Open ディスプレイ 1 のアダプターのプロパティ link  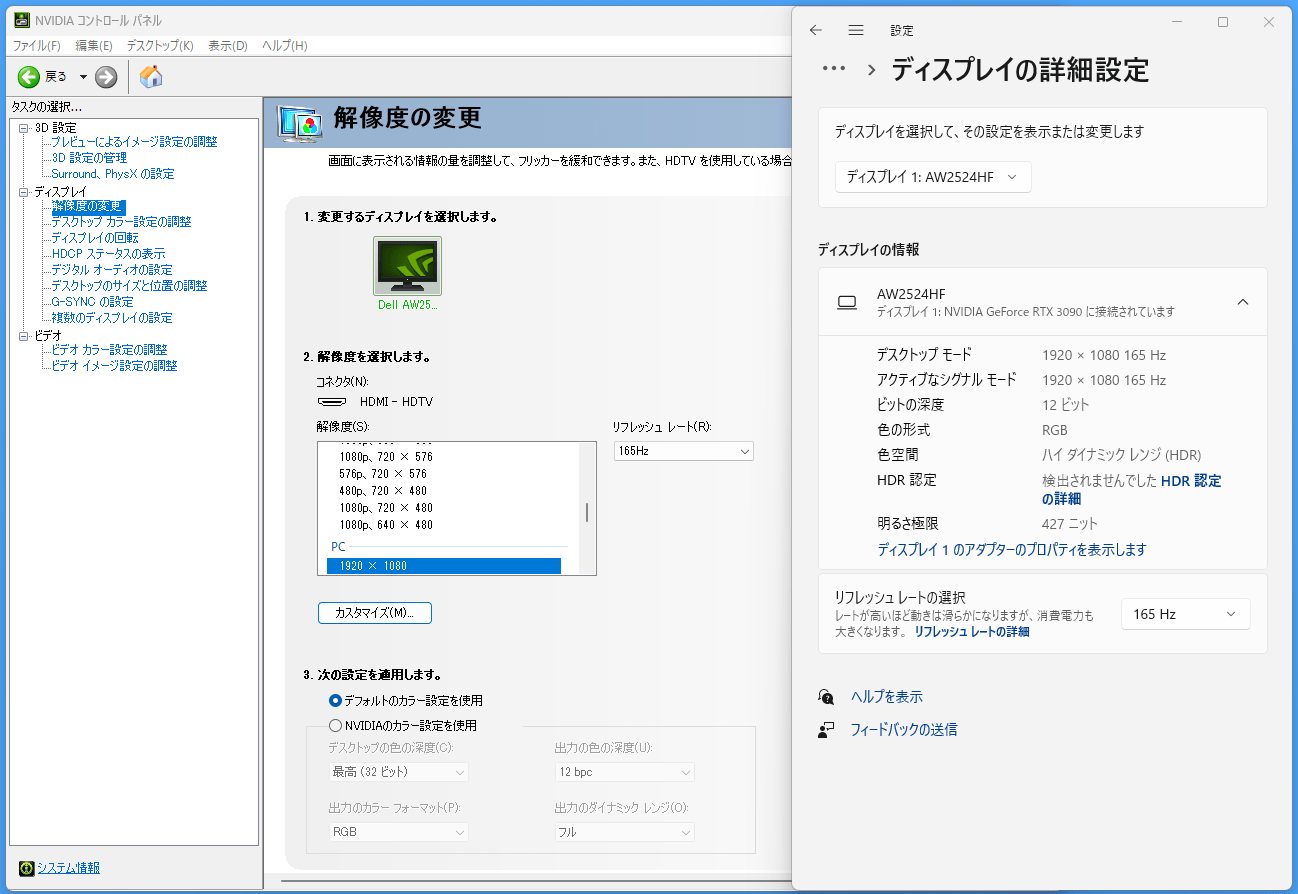coord(1012,550)
